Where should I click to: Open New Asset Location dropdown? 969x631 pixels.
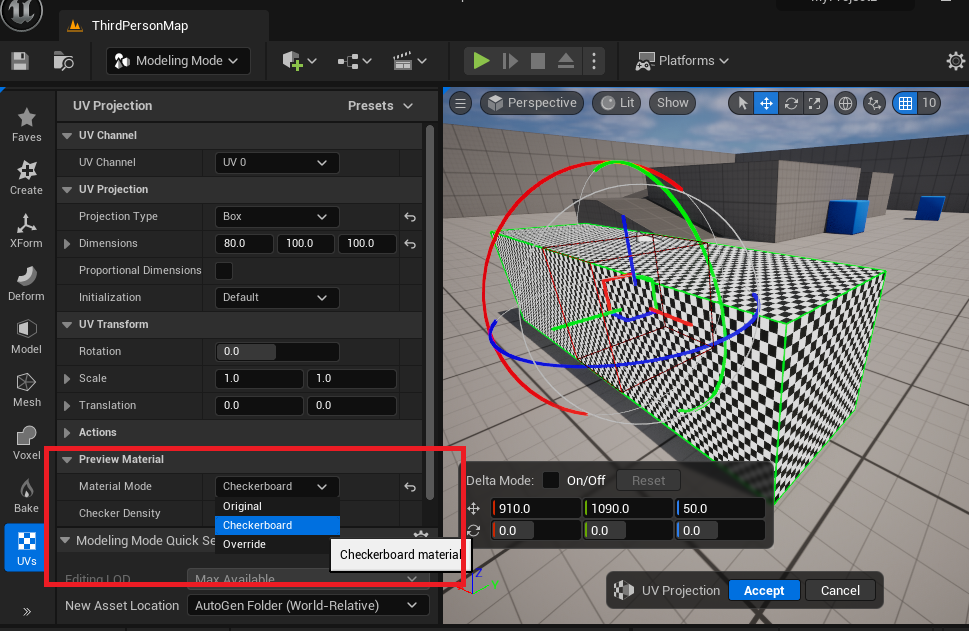pos(308,606)
